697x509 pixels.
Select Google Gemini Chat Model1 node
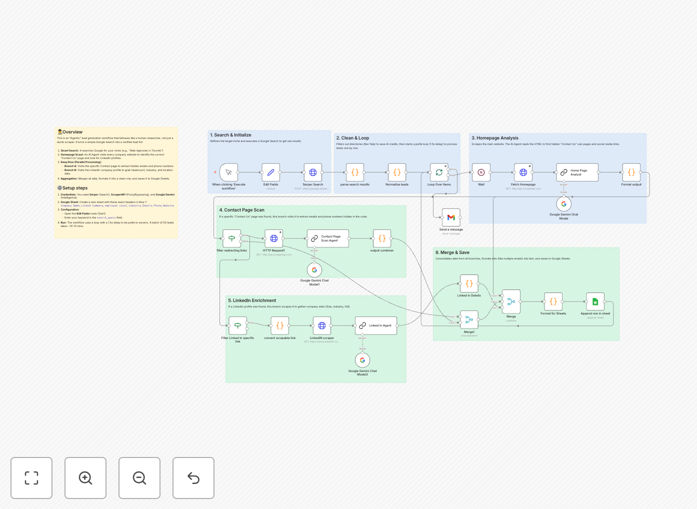(x=314, y=270)
